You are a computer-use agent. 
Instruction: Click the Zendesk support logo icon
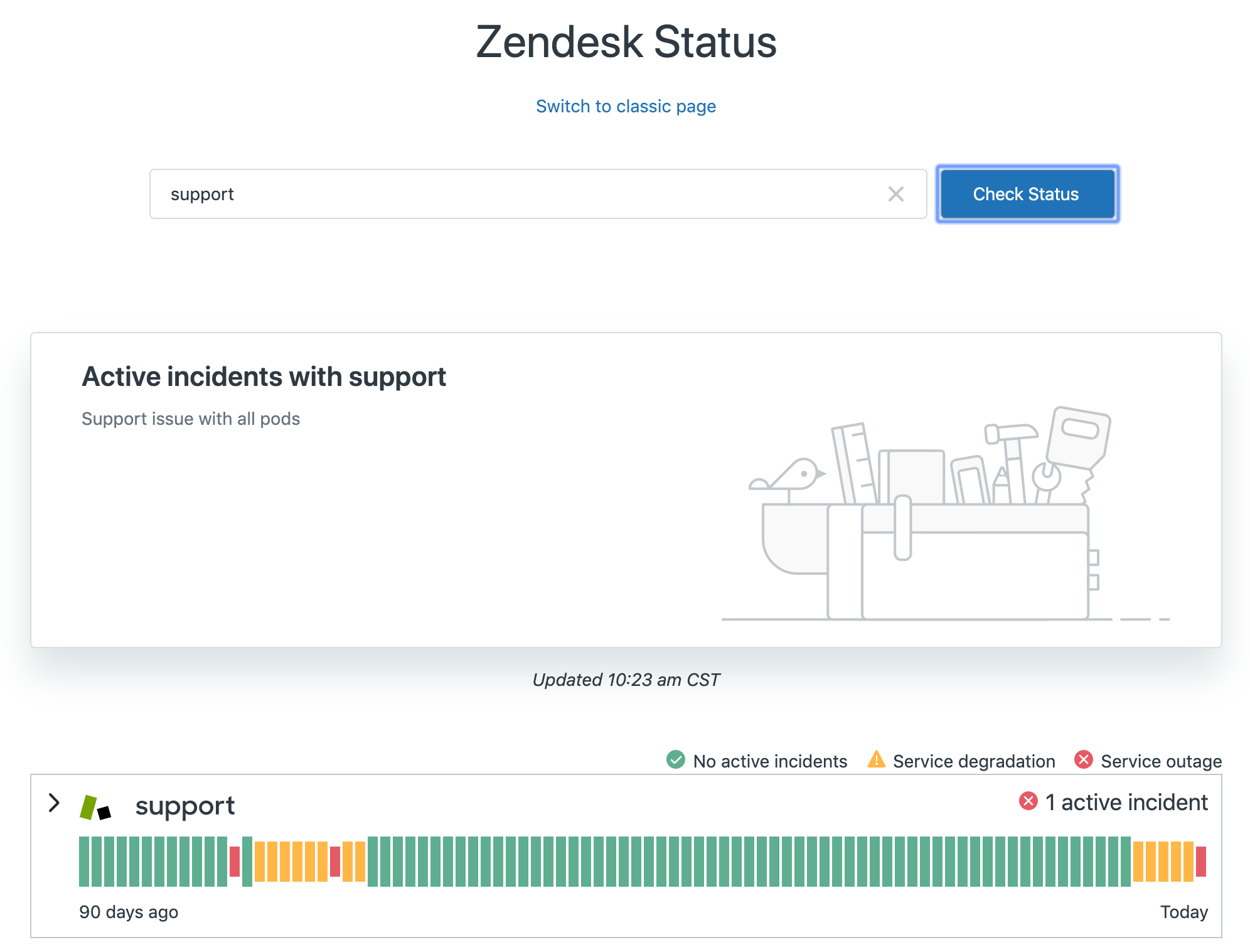pos(95,807)
